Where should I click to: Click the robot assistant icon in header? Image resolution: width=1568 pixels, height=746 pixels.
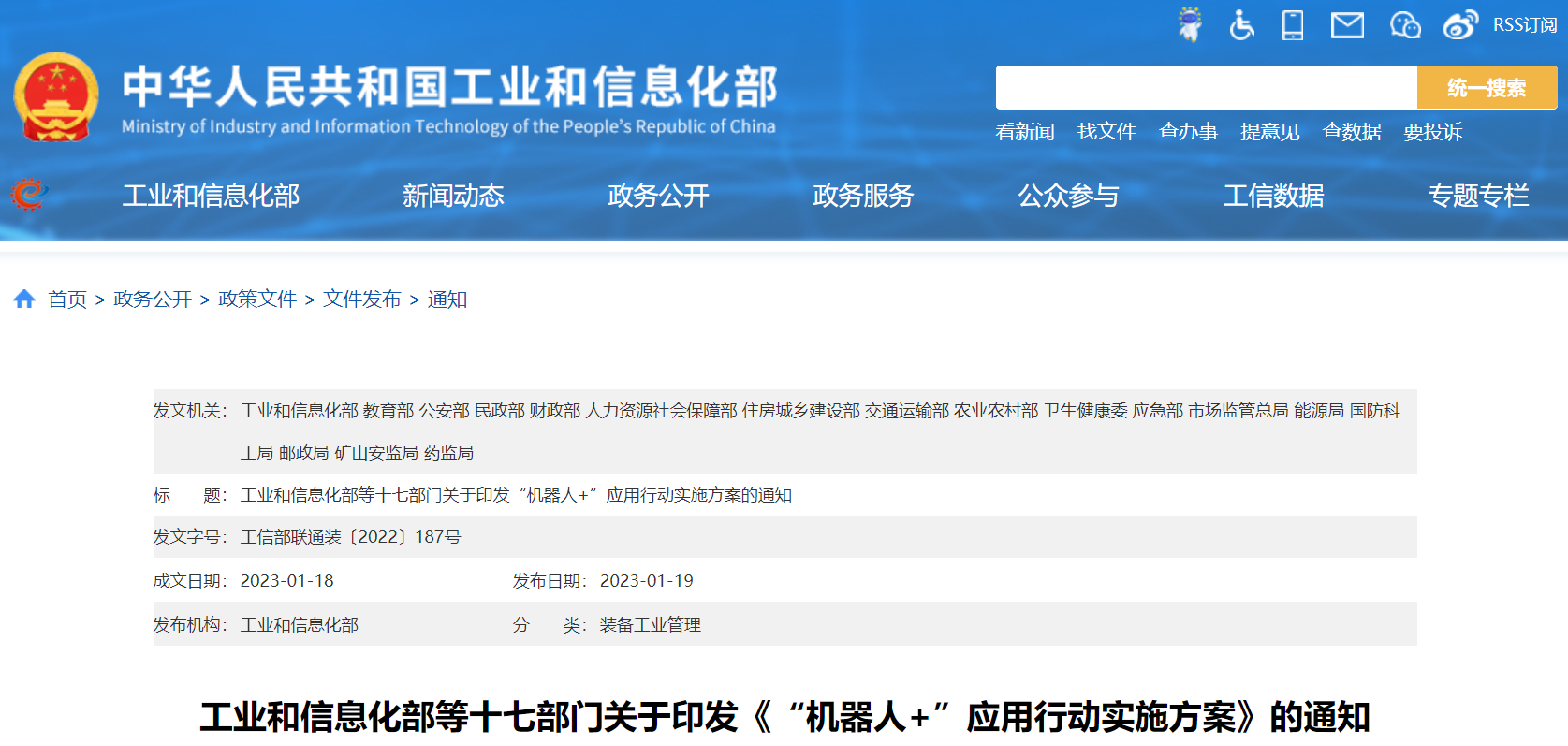(1190, 24)
